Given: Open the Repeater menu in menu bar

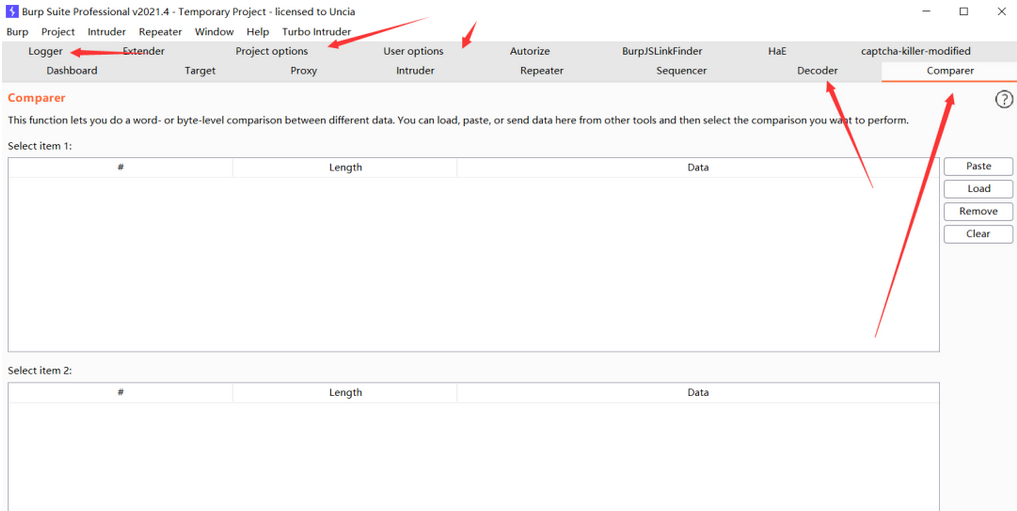Looking at the screenshot, I should click(160, 31).
